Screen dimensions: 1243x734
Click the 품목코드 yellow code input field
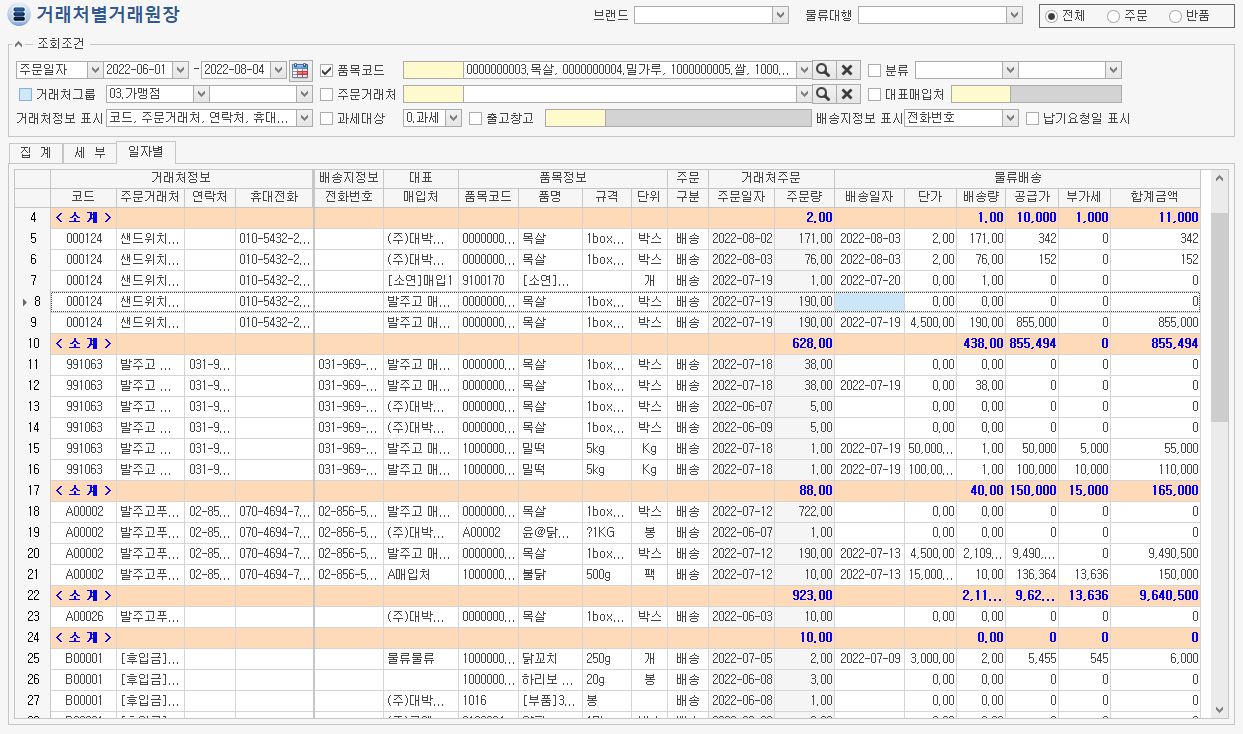[433, 70]
